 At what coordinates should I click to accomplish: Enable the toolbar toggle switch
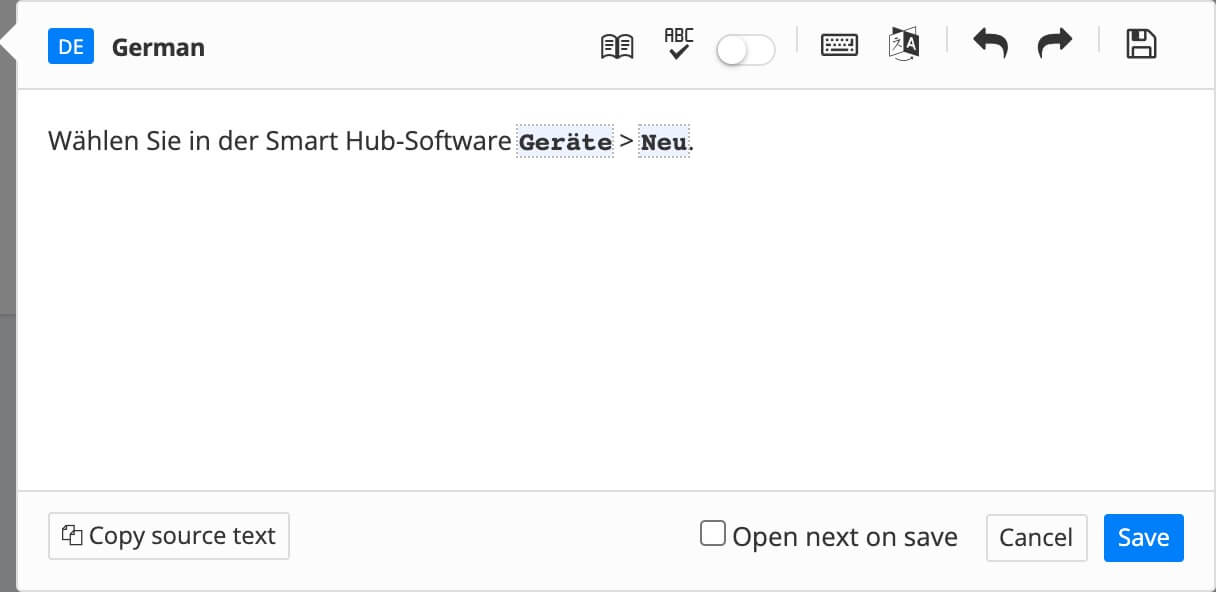(x=746, y=49)
